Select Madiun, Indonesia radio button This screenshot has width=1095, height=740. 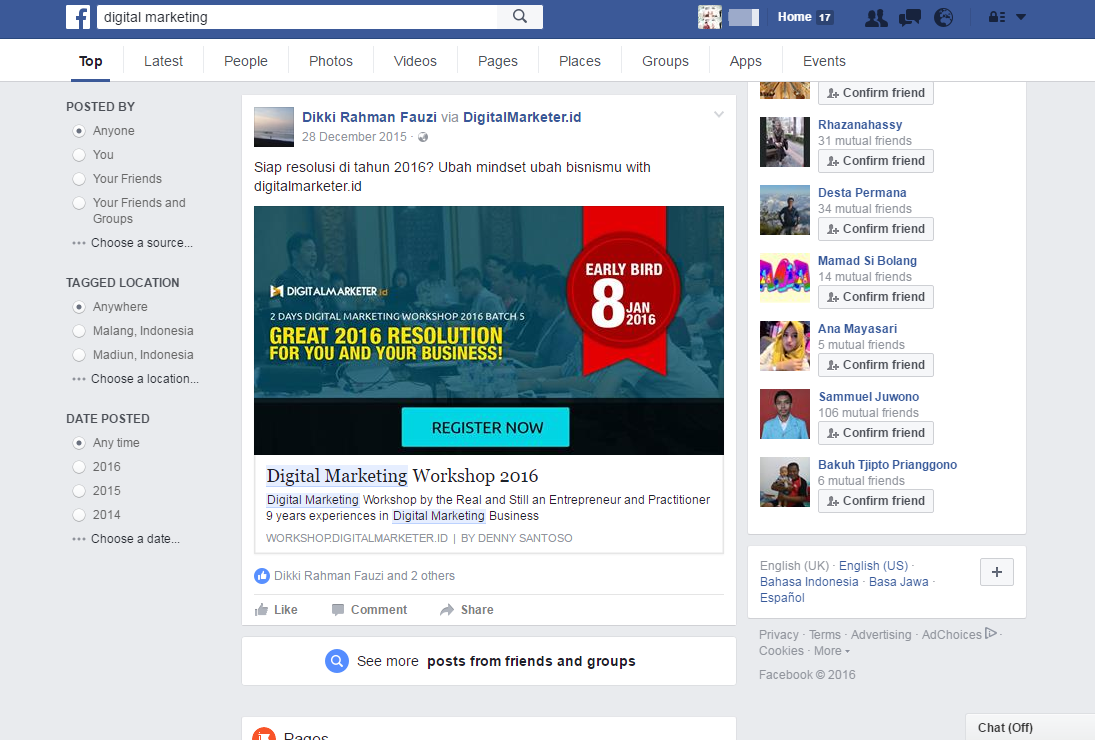(79, 355)
